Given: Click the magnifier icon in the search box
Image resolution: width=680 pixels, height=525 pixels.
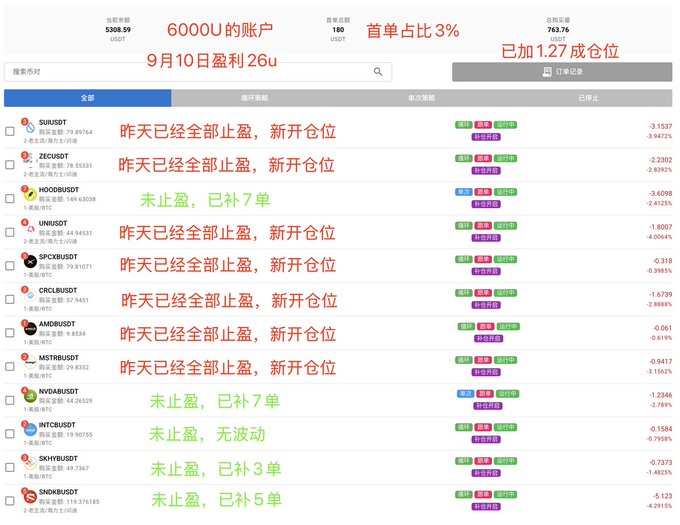Looking at the screenshot, I should pyautogui.click(x=378, y=72).
